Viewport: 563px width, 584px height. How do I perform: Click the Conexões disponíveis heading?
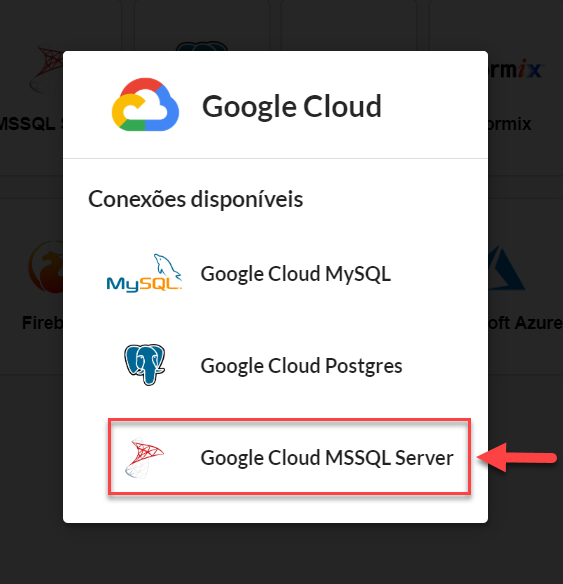coord(195,199)
